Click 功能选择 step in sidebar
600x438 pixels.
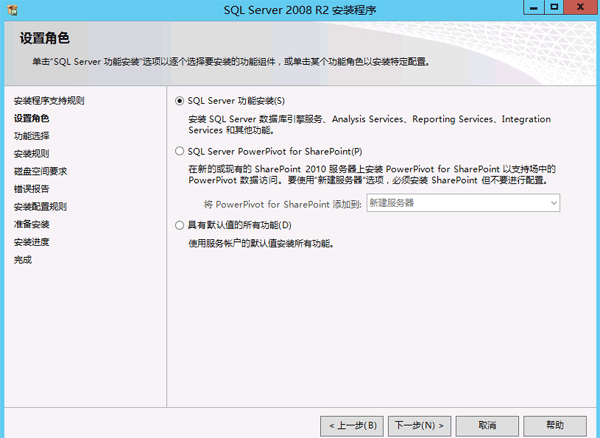tap(31, 136)
